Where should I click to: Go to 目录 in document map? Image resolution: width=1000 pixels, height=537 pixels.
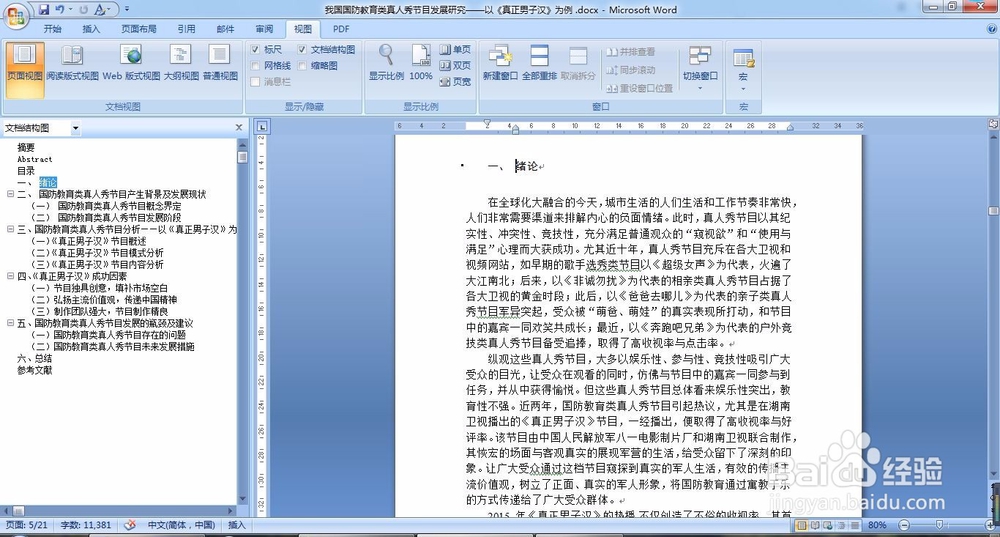[26, 171]
